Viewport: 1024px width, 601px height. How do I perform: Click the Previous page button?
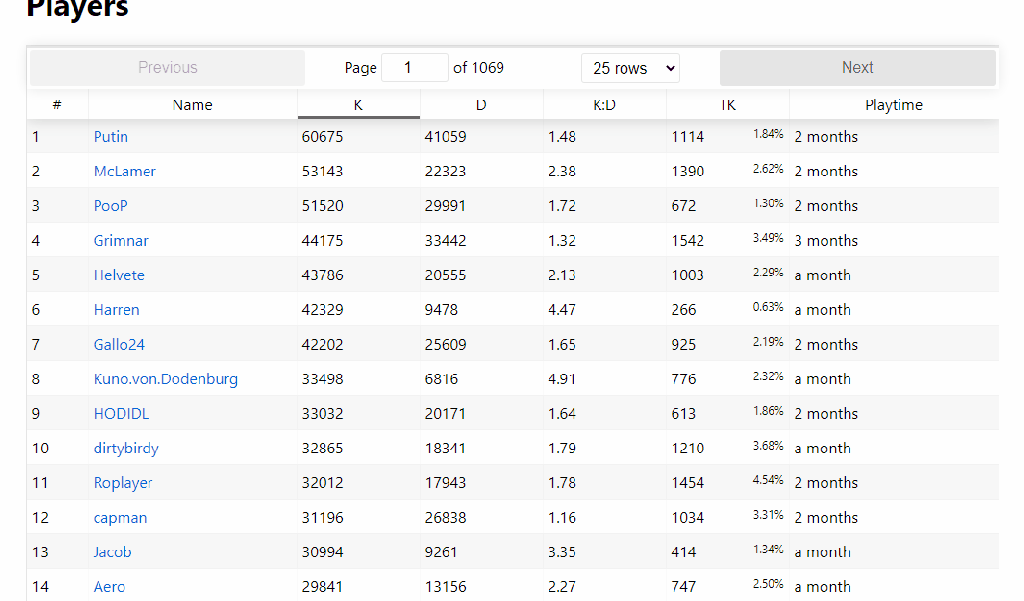167,68
